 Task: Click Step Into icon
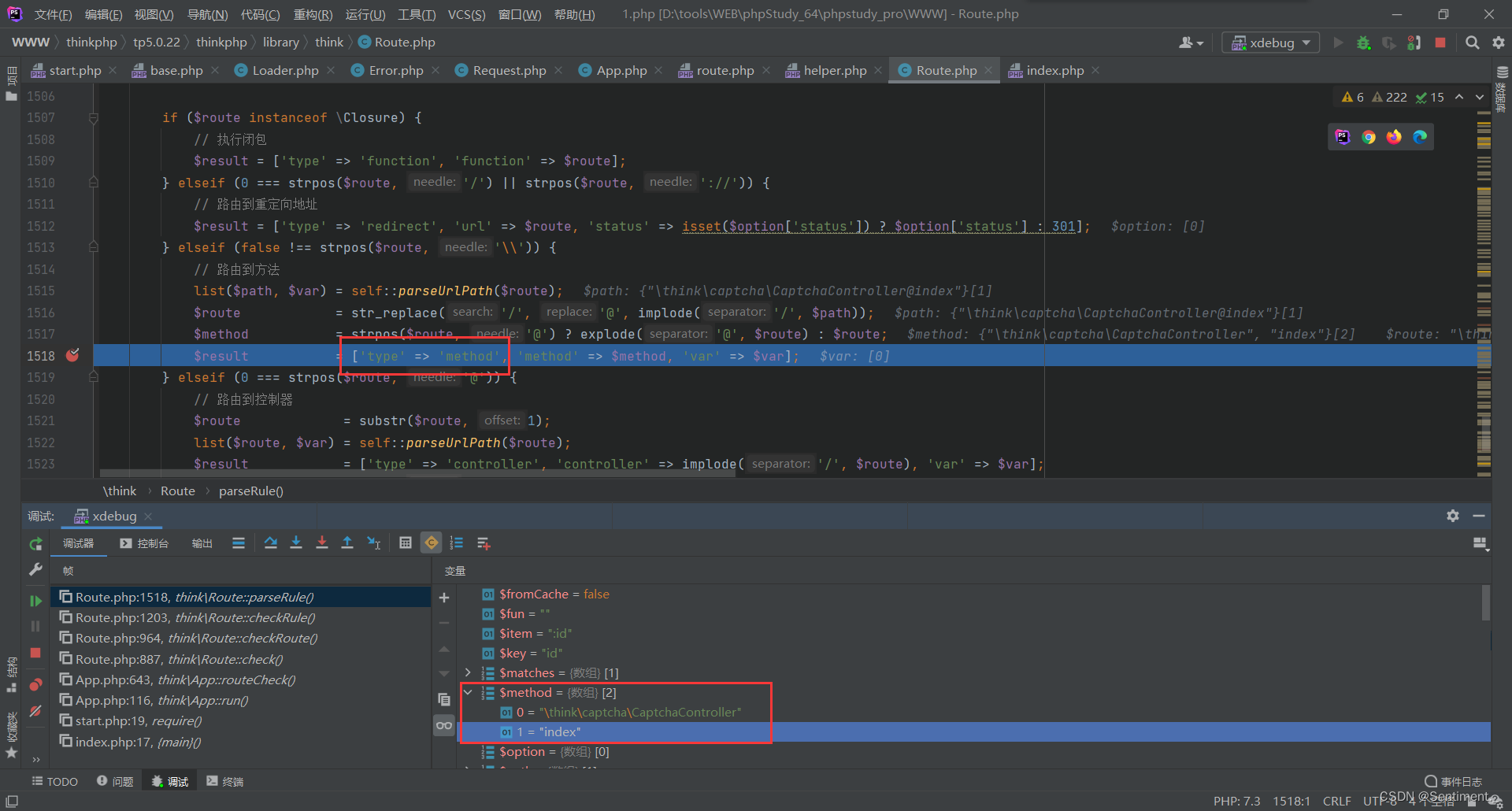pyautogui.click(x=296, y=543)
